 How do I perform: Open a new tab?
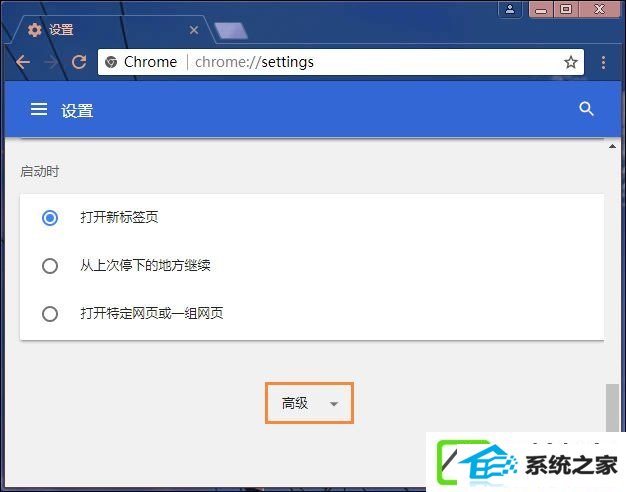click(x=231, y=31)
